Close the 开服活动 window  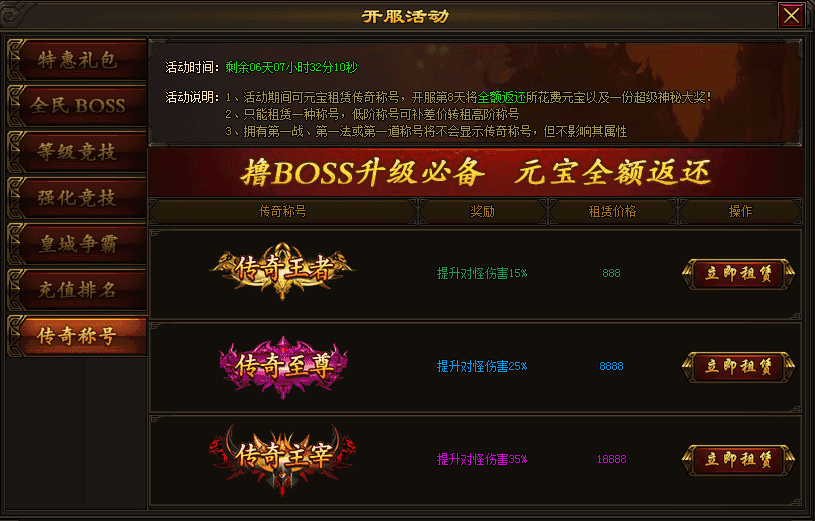[x=791, y=16]
